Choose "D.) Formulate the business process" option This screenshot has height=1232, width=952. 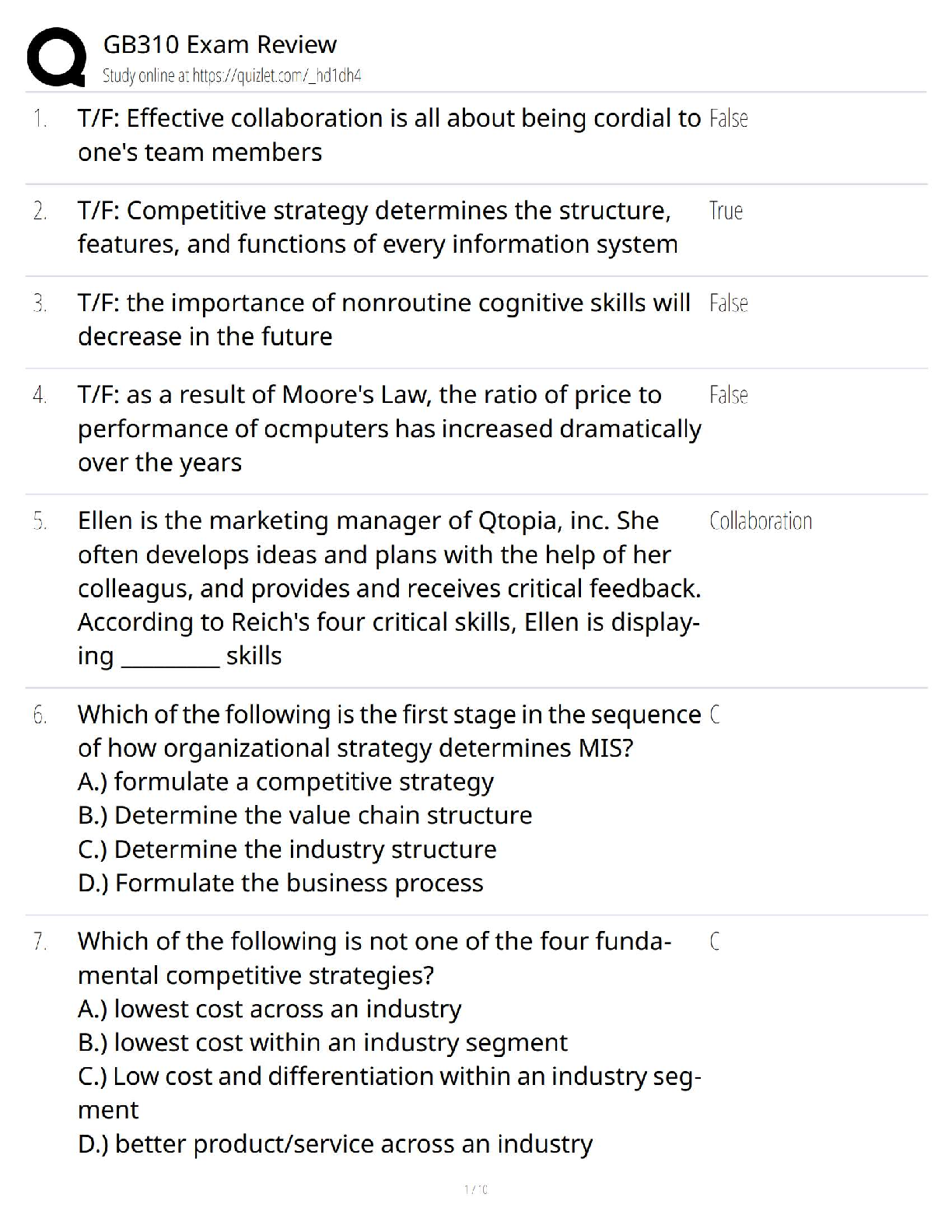280,884
